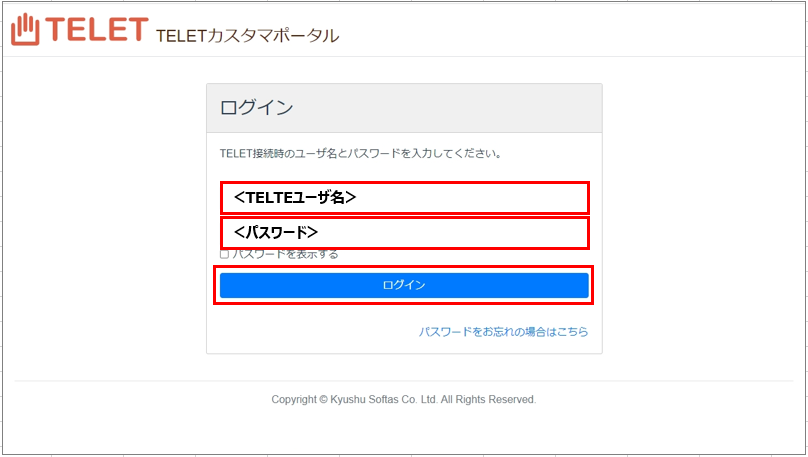The image size is (808, 457).
Task: Open パスワードをお忘れの場合はこちら link
Action: point(503,332)
